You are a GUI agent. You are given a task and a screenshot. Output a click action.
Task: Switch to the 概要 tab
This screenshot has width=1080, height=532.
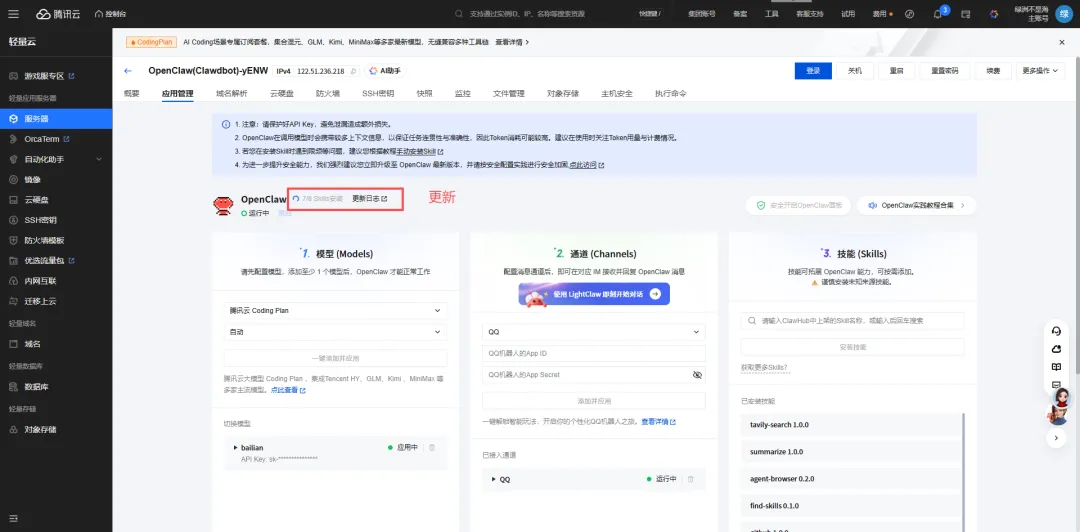tap(132, 94)
